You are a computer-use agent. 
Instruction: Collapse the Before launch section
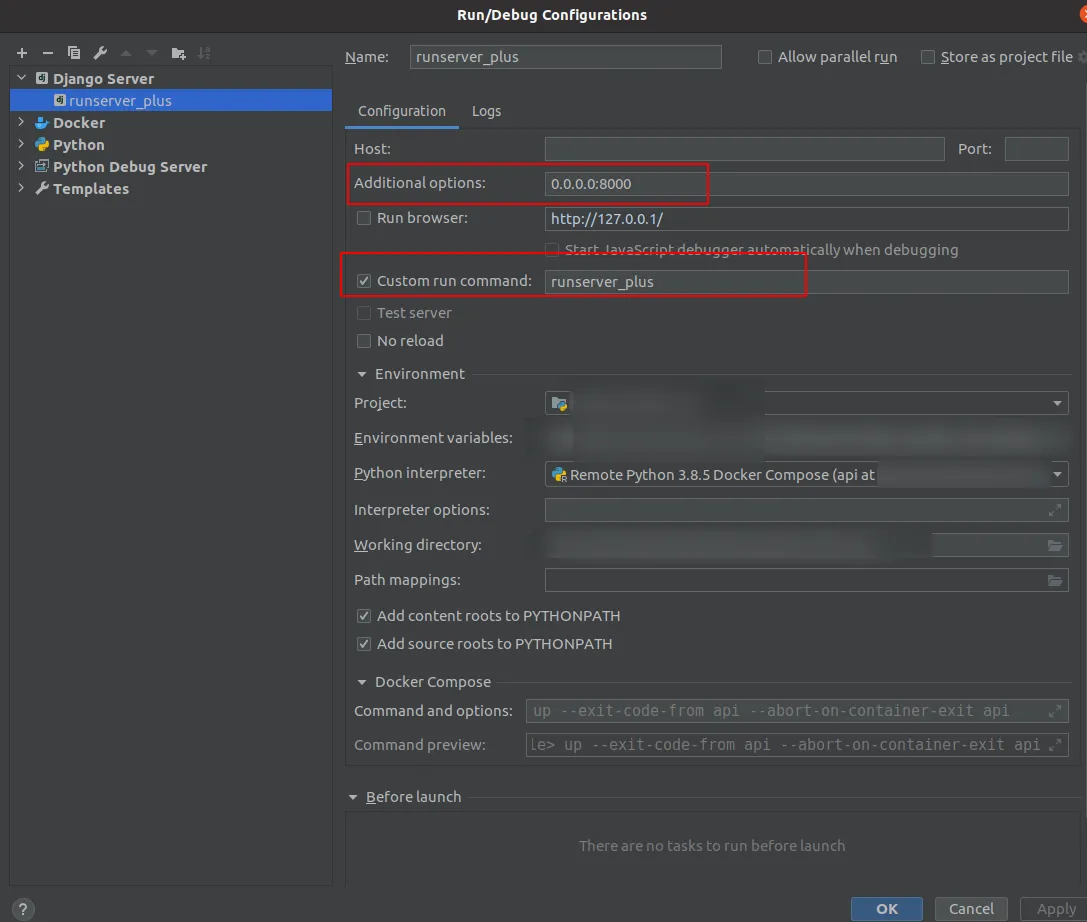(x=353, y=797)
